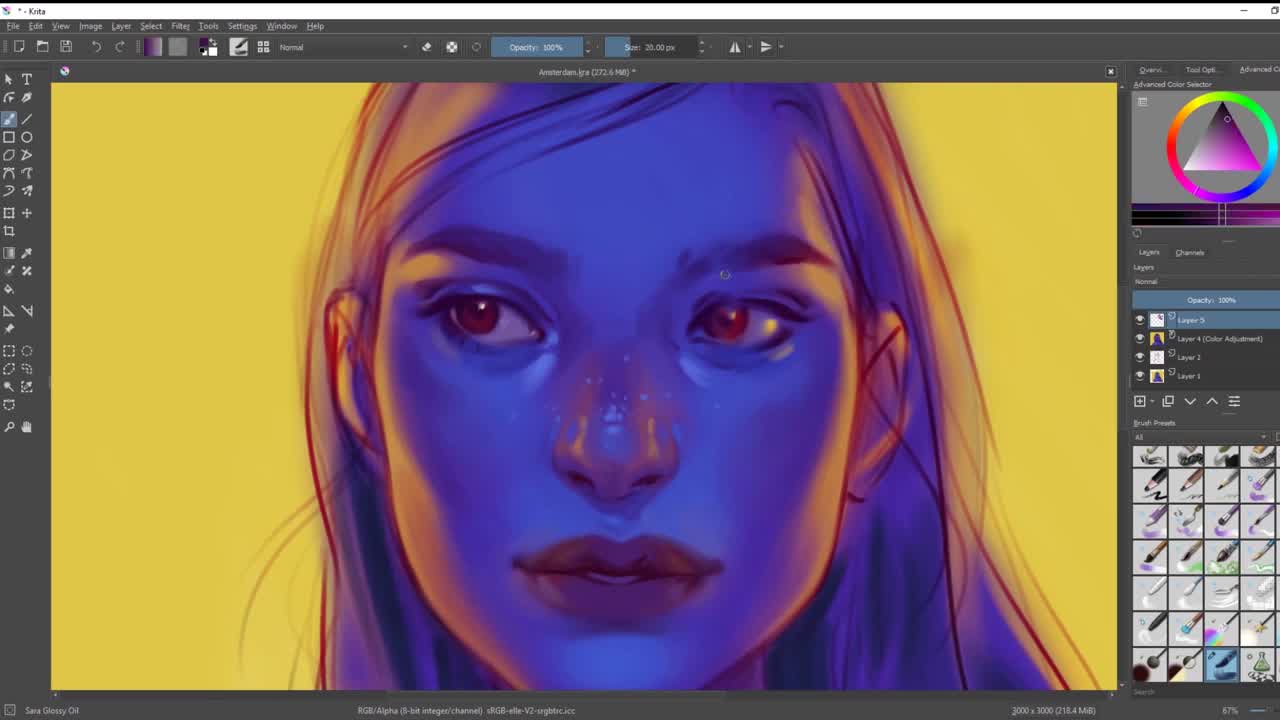Switch to the Overview docker tab
Image resolution: width=1280 pixels, height=720 pixels.
pos(1151,70)
